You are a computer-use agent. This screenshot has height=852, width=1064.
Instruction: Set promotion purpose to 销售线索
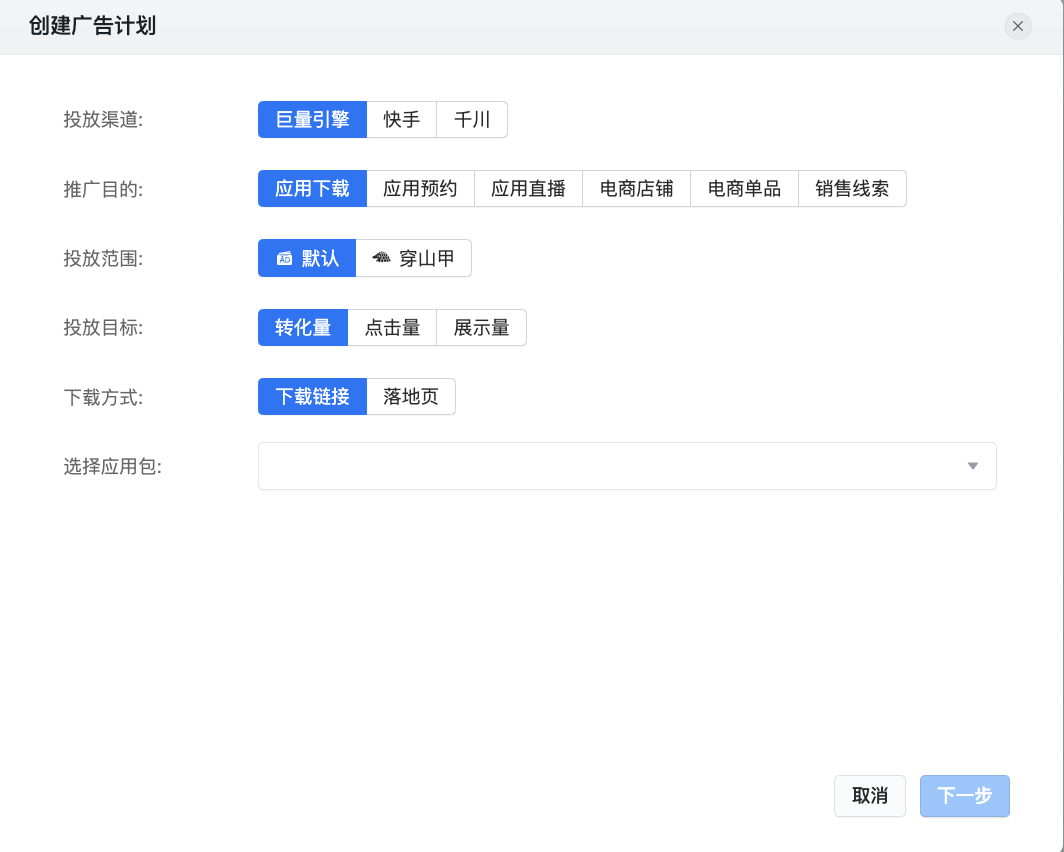(852, 189)
